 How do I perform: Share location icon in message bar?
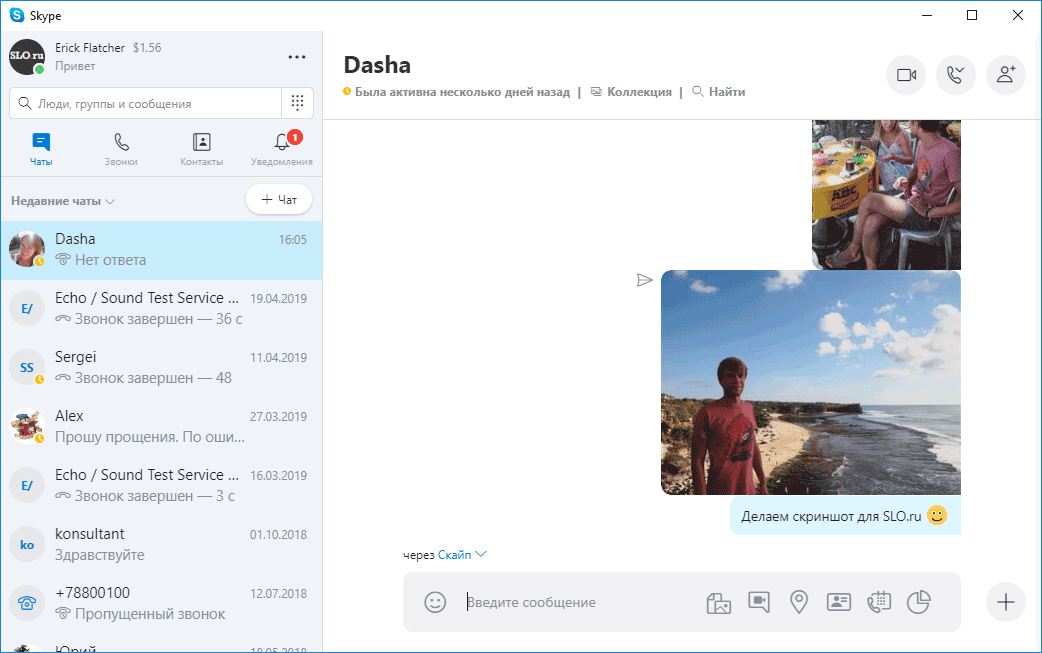point(799,603)
